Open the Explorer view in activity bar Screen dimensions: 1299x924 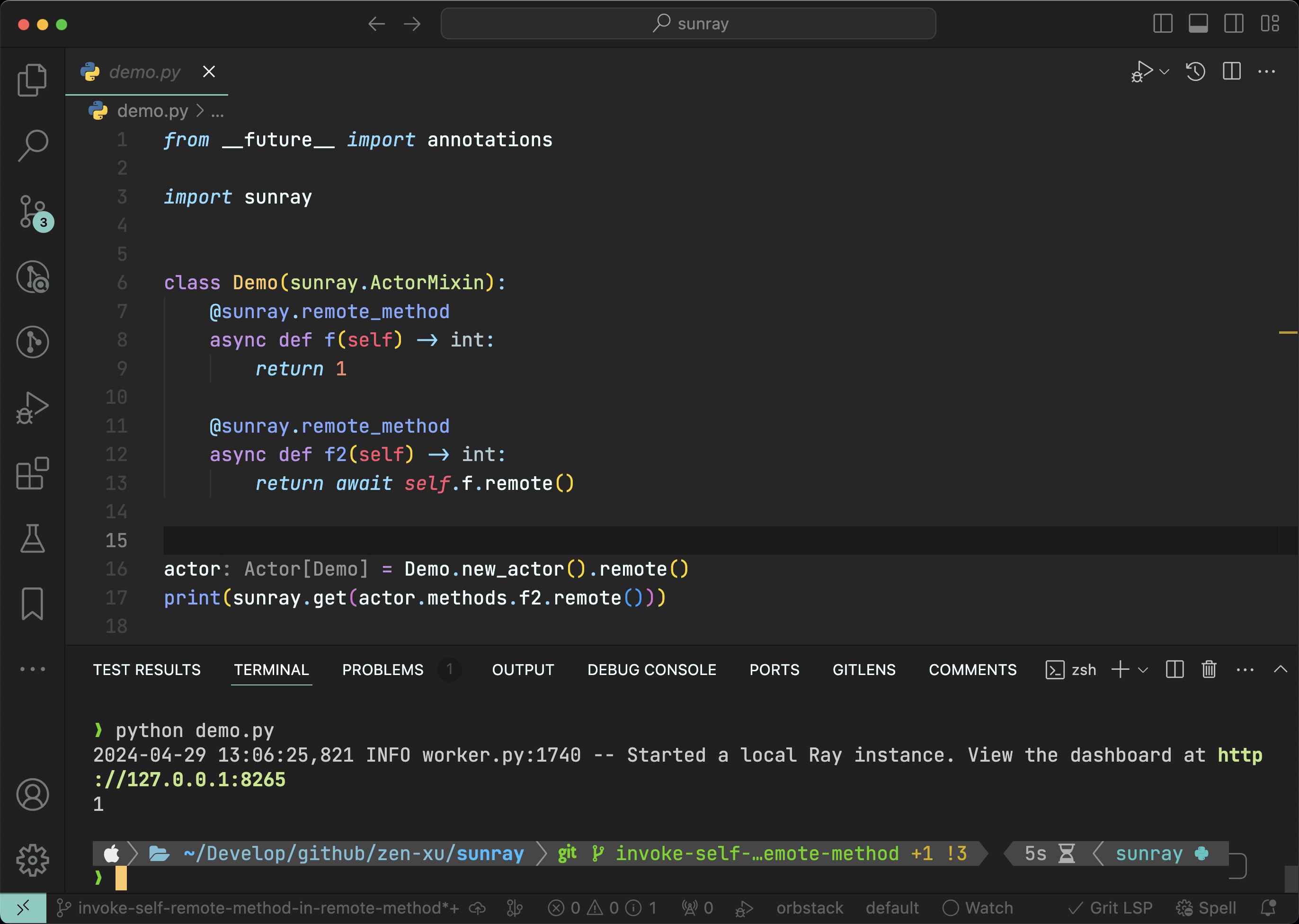click(32, 80)
